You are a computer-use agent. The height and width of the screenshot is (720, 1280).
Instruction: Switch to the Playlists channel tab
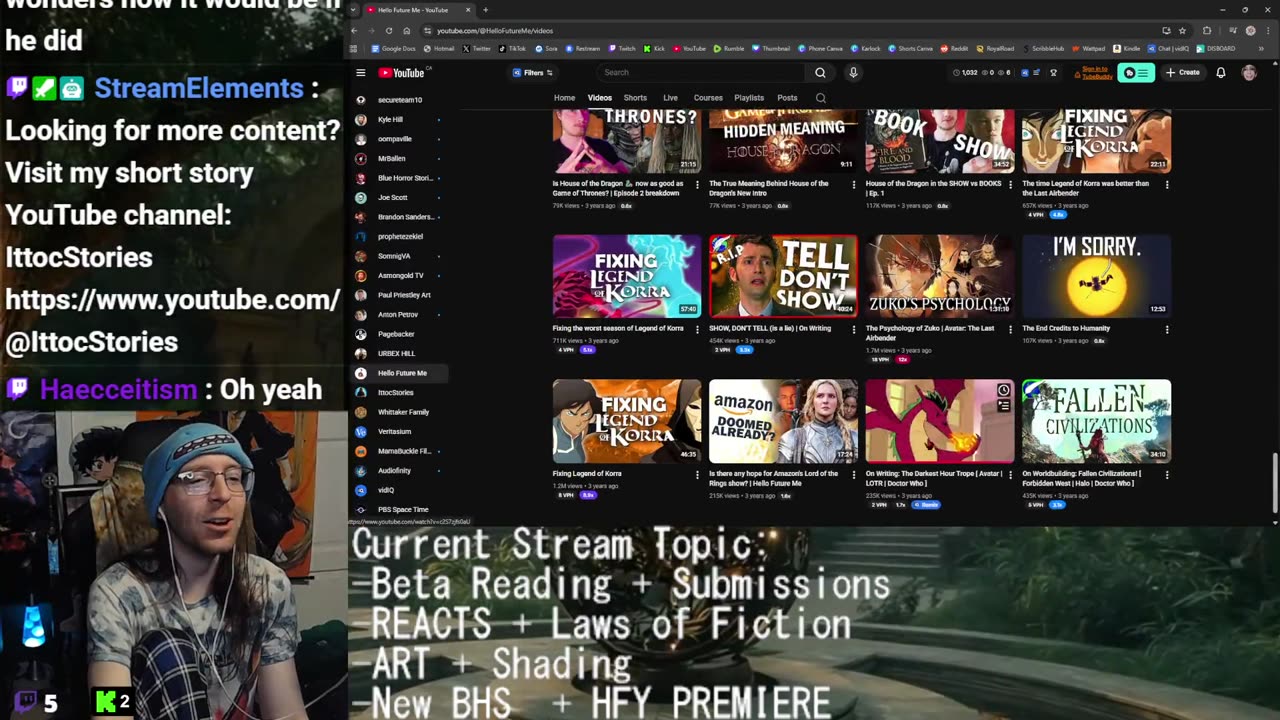[x=749, y=98]
